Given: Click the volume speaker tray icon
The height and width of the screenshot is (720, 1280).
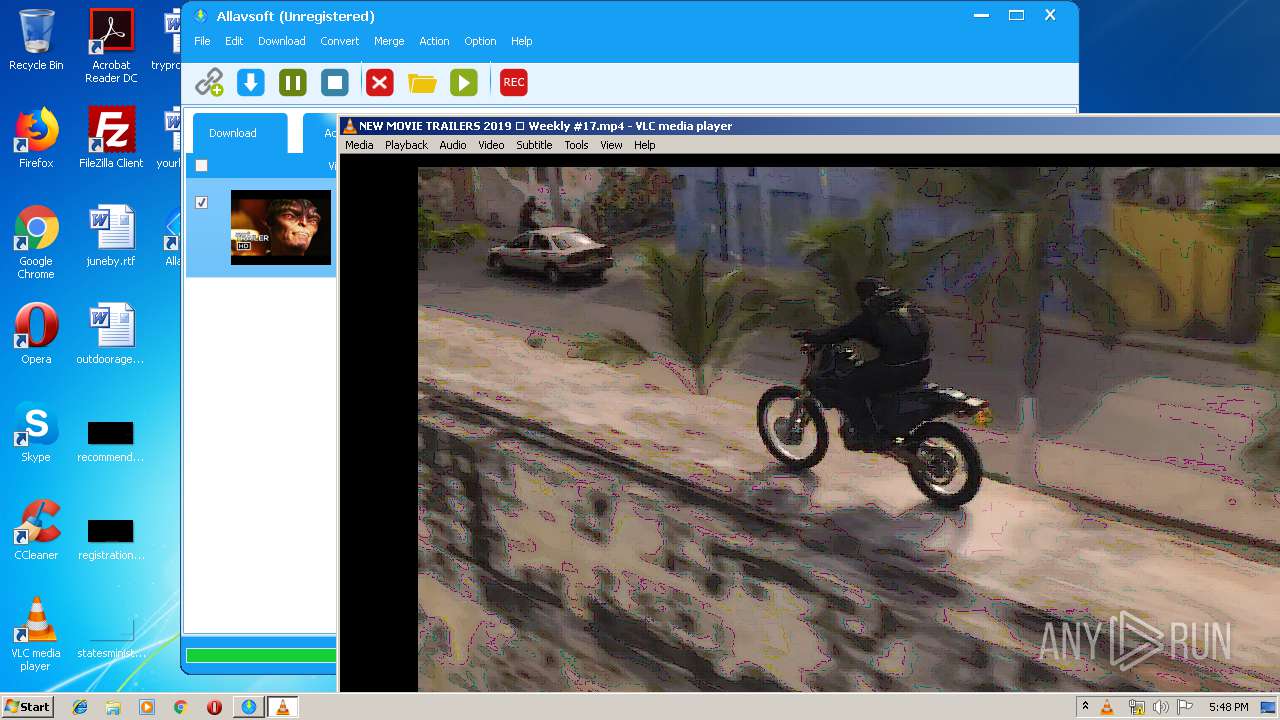Looking at the screenshot, I should click(x=1160, y=707).
